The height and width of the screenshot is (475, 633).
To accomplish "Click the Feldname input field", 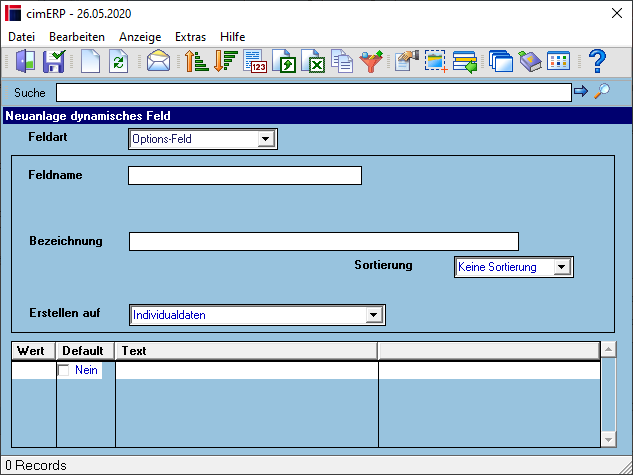I will point(245,176).
